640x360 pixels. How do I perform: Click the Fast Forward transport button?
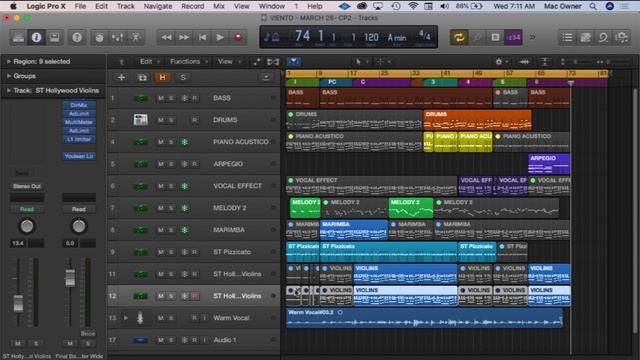[184, 38]
